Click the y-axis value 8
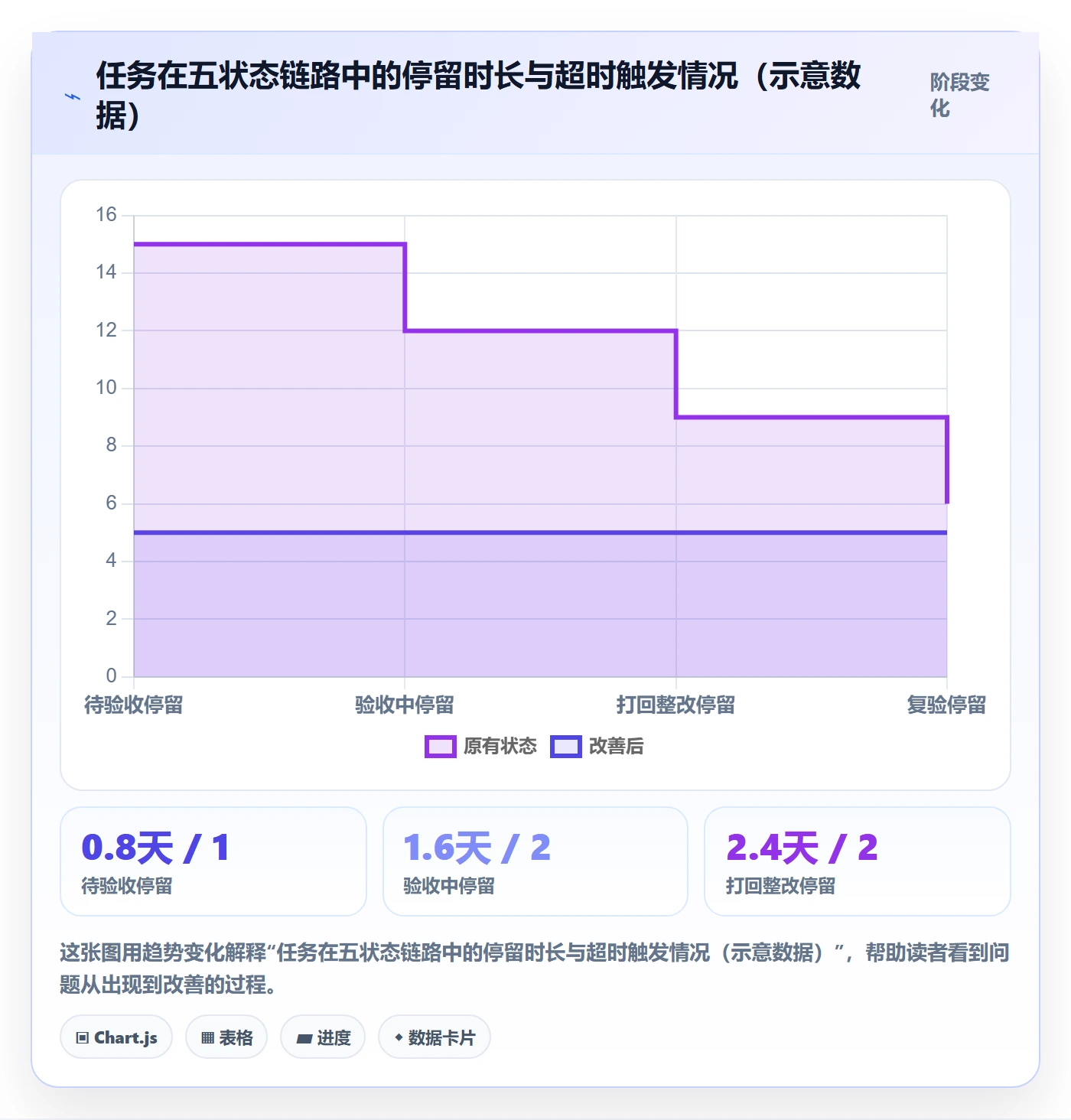 [x=112, y=445]
